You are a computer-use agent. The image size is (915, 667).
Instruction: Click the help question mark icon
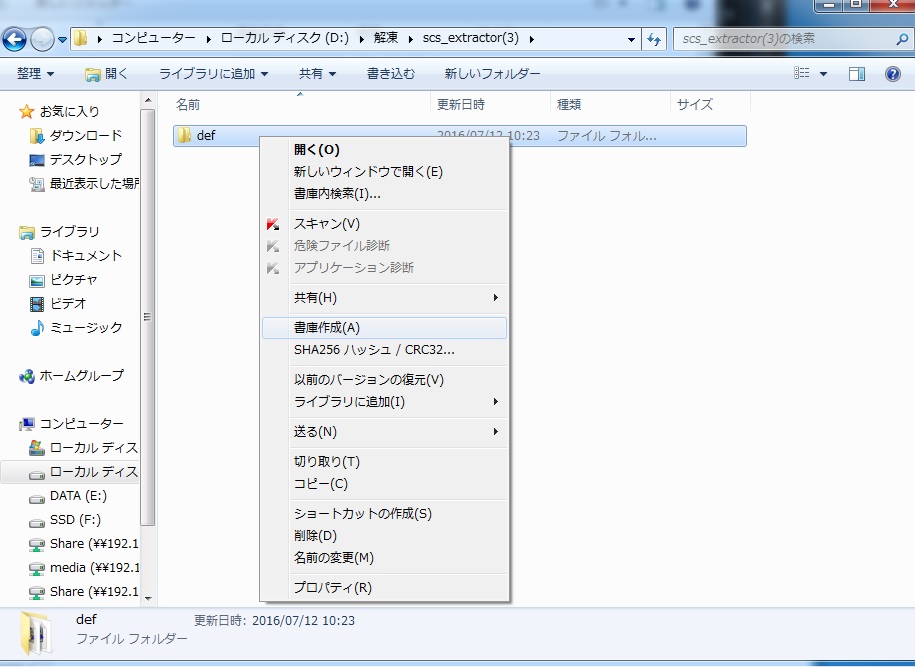pos(892,74)
